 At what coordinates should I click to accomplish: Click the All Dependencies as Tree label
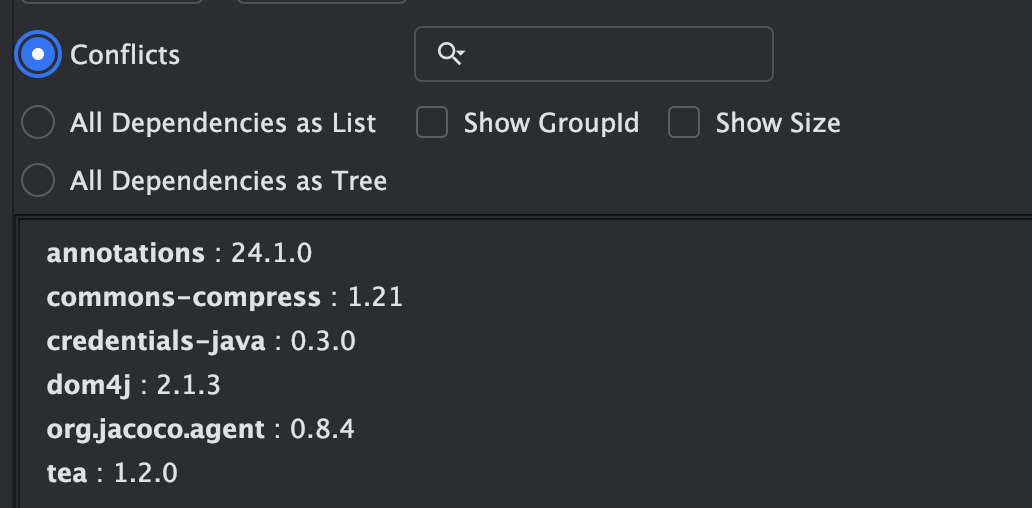tap(228, 181)
